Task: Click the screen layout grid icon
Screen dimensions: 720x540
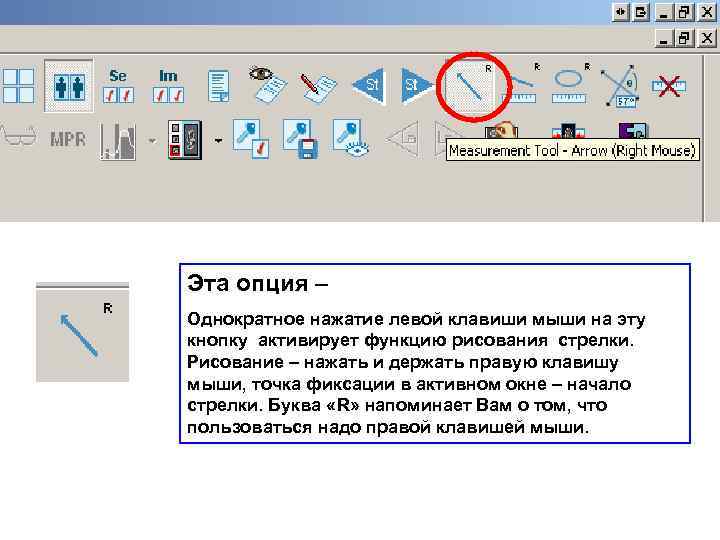Action: pos(17,86)
